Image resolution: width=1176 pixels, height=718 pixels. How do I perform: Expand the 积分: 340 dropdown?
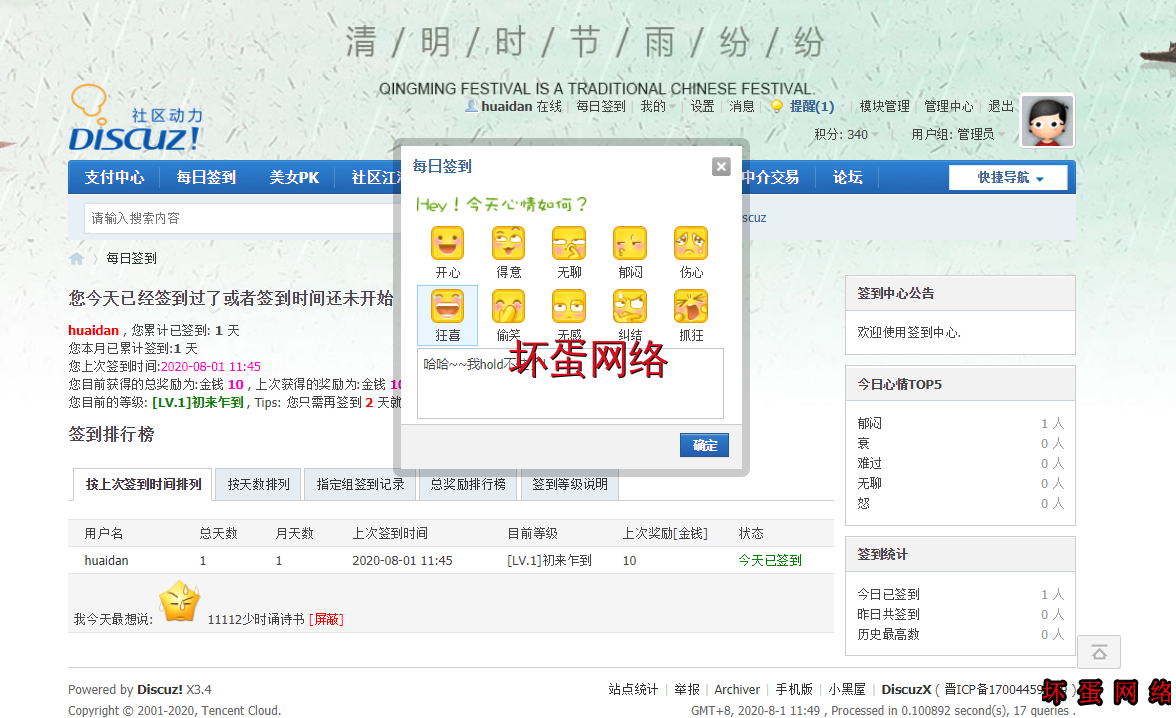click(846, 134)
